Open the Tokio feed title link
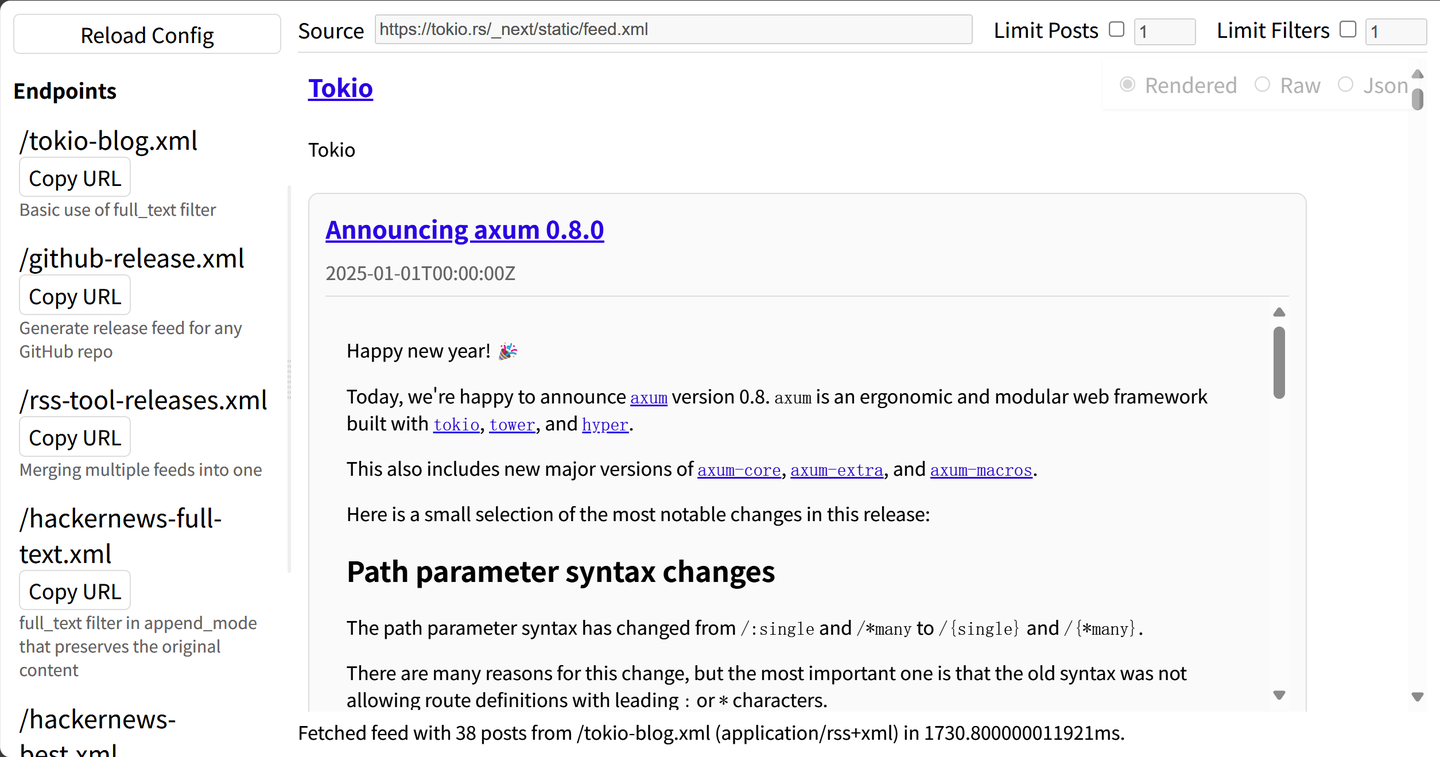Viewport: 1440px width, 757px height. (340, 88)
